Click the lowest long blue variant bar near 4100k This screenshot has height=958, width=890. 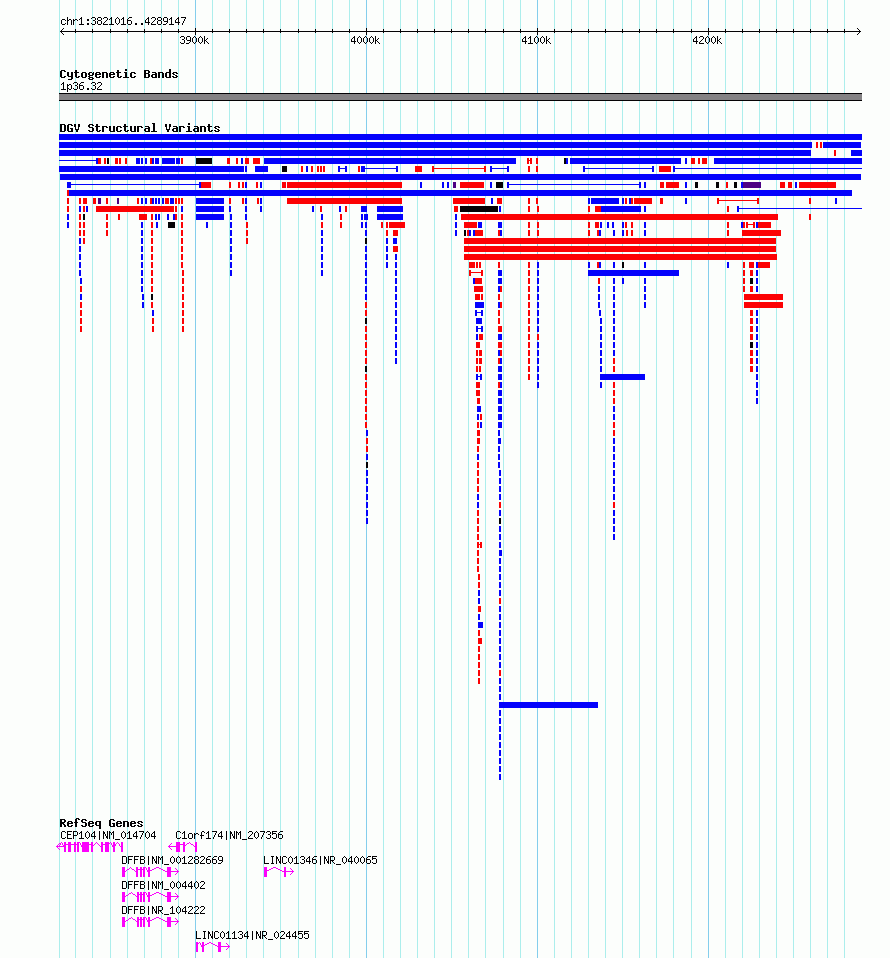point(549,705)
